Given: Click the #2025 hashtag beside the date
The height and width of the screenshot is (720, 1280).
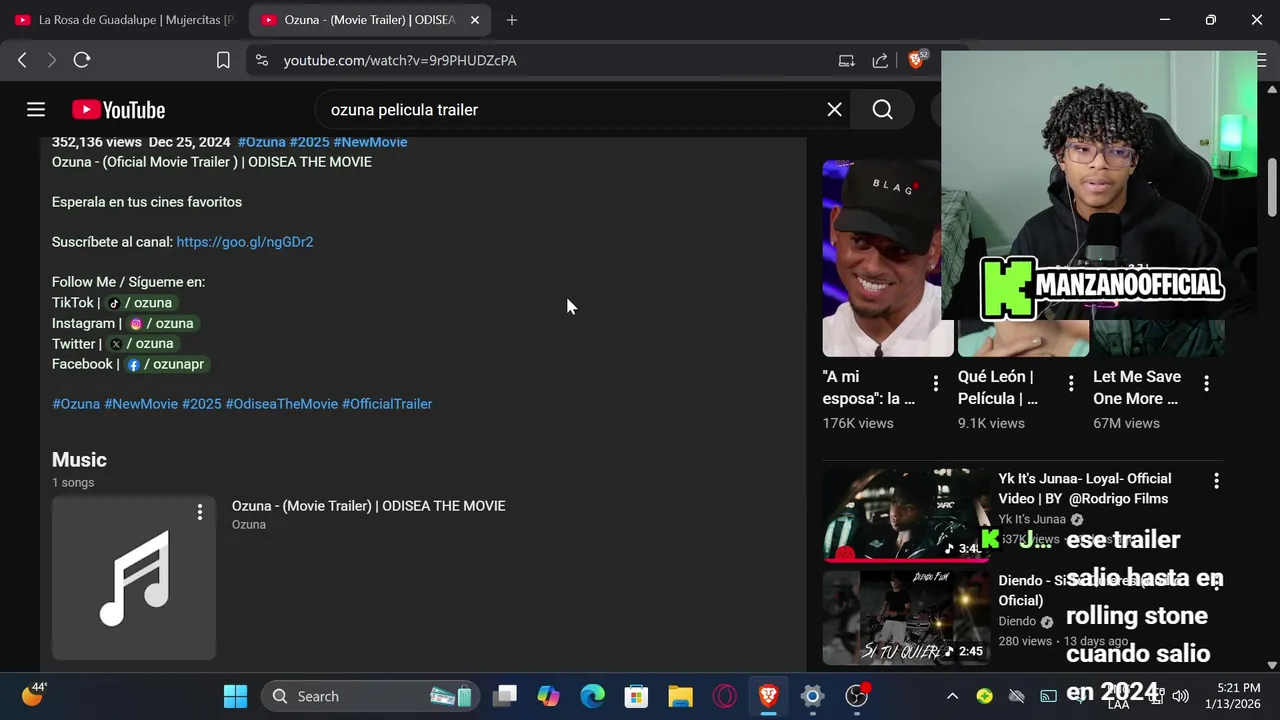Looking at the screenshot, I should click(309, 142).
